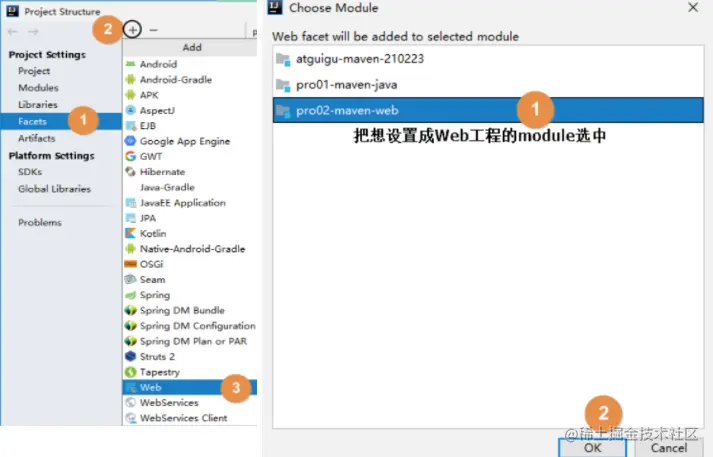Viewport: 713px width, 457px height.
Task: Select the Spring DM Bundle icon
Action: click(x=131, y=311)
